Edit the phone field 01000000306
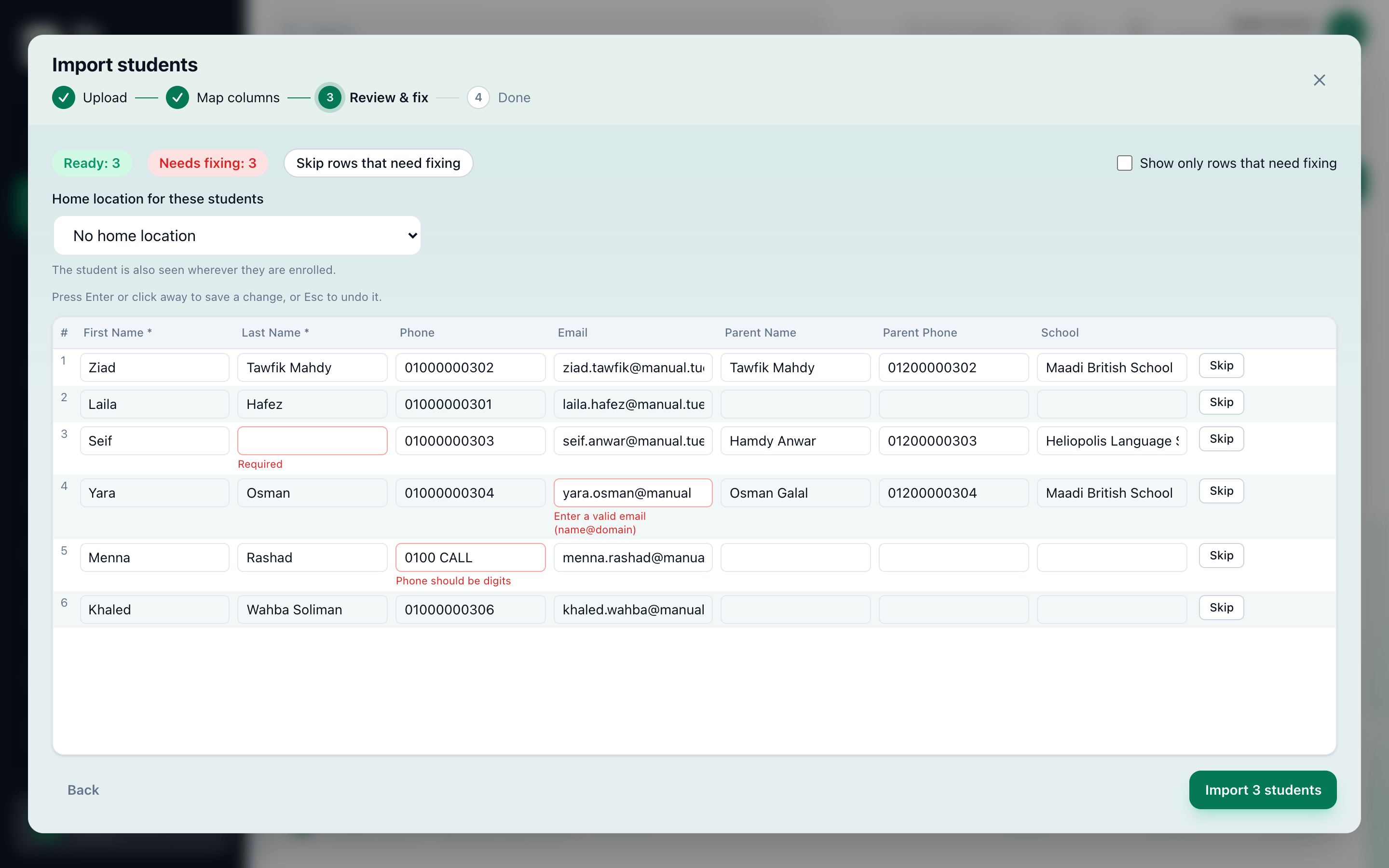Image resolution: width=1389 pixels, height=868 pixels. 471,610
